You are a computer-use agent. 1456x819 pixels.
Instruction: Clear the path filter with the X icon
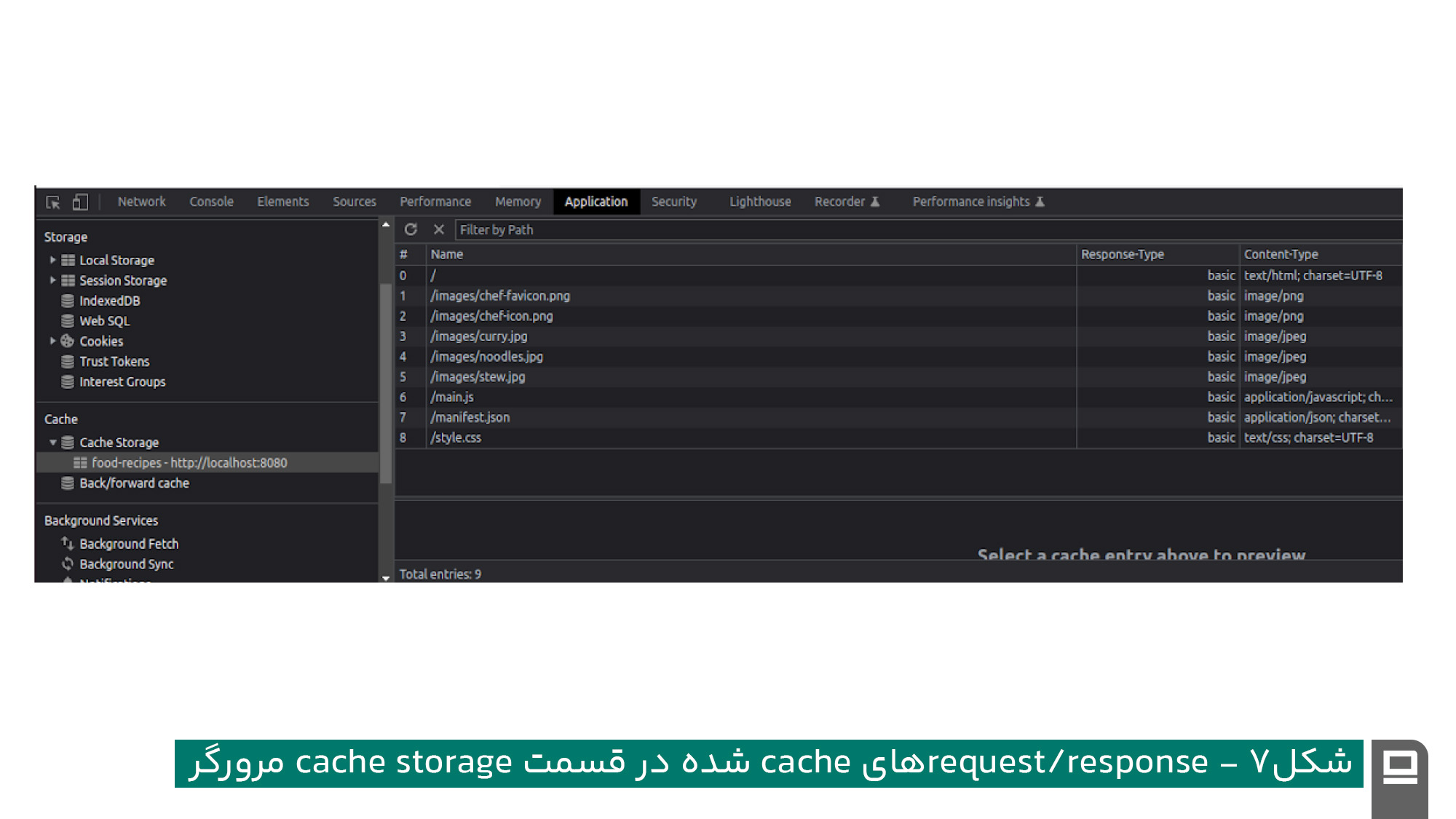tap(439, 229)
